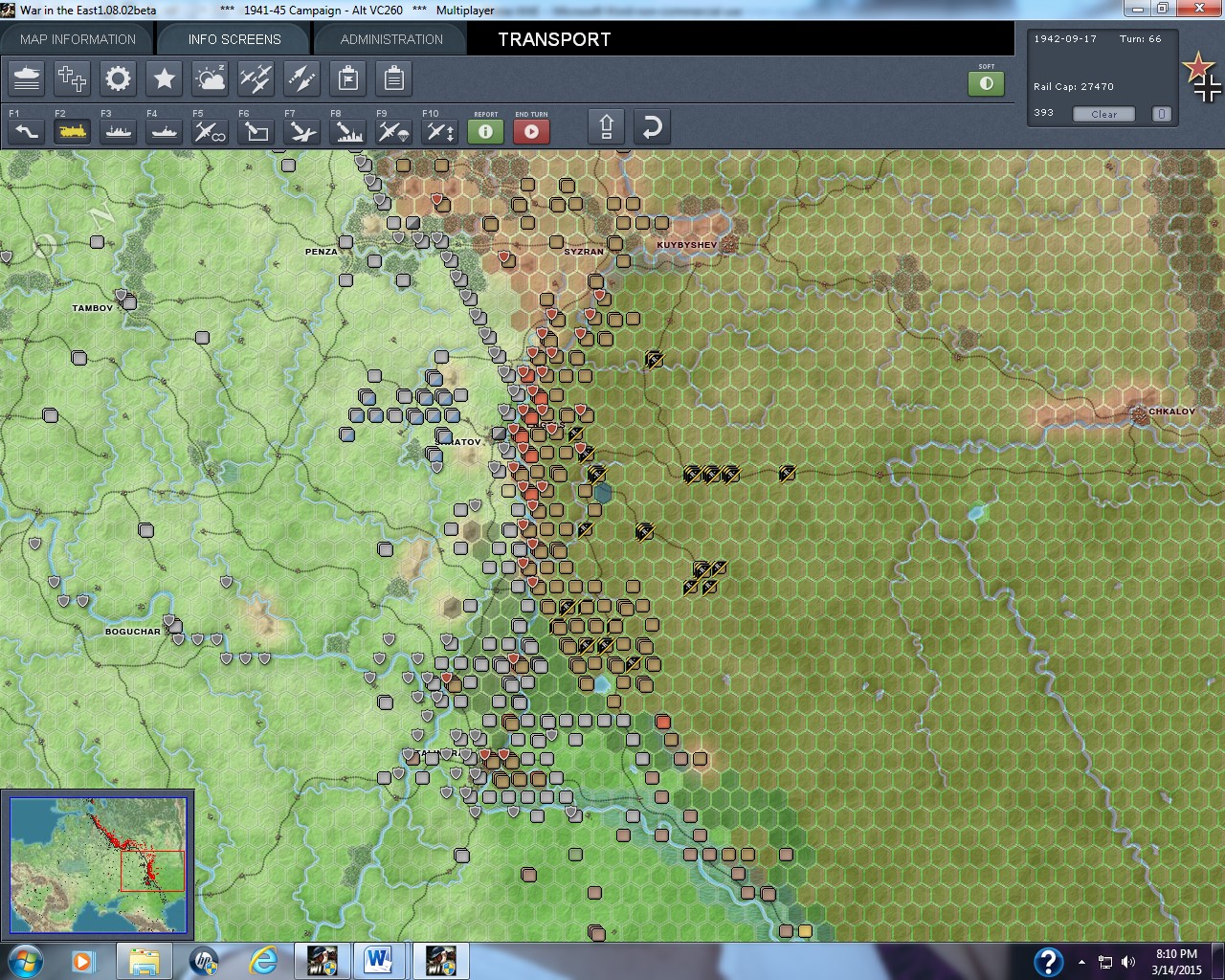The width and height of the screenshot is (1225, 980).
Task: Open the HP taskbar icon
Action: (204, 961)
